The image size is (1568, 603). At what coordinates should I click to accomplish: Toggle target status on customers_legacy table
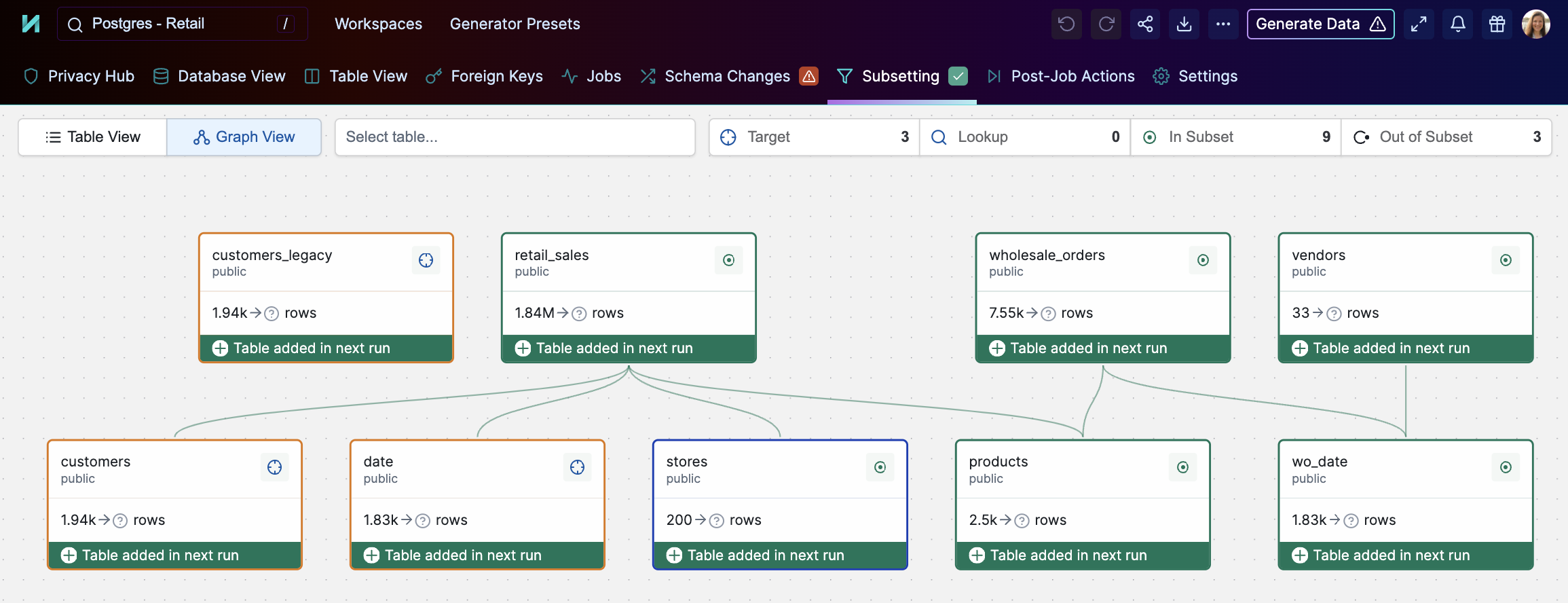[x=426, y=260]
